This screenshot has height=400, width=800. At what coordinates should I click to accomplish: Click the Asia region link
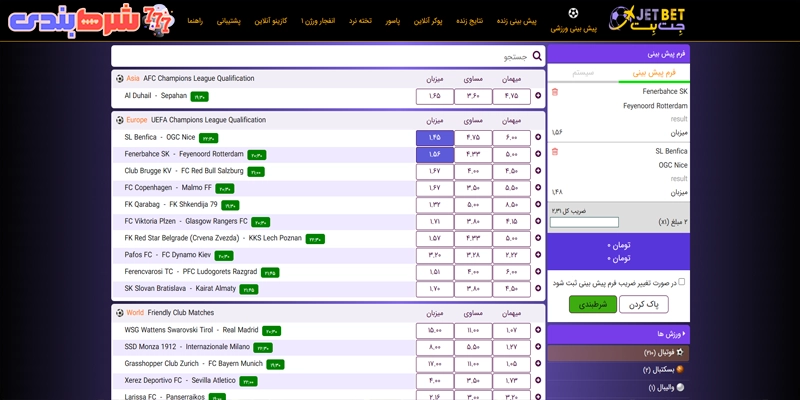point(133,79)
